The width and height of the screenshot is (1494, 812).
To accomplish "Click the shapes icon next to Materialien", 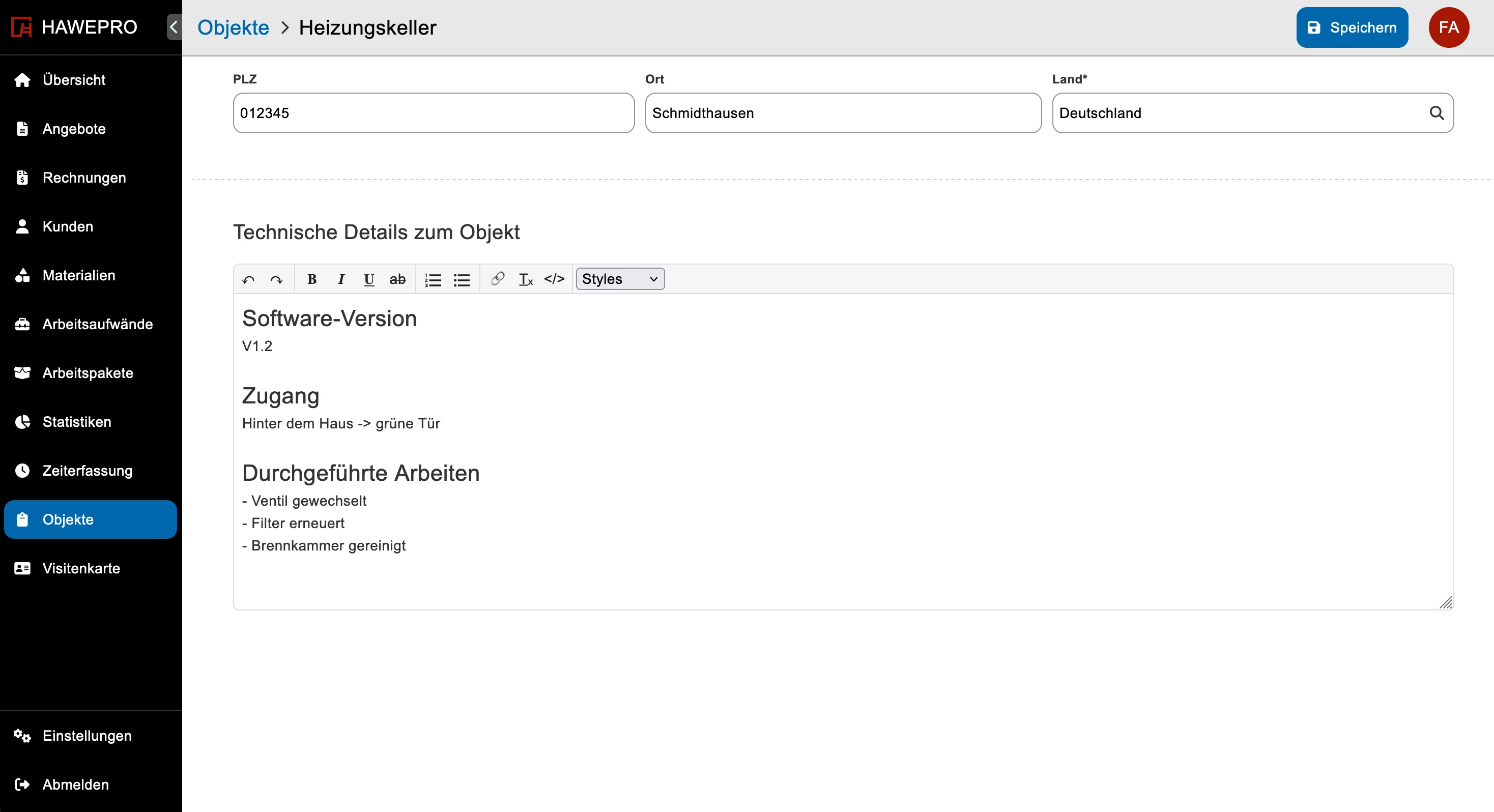I will [22, 276].
